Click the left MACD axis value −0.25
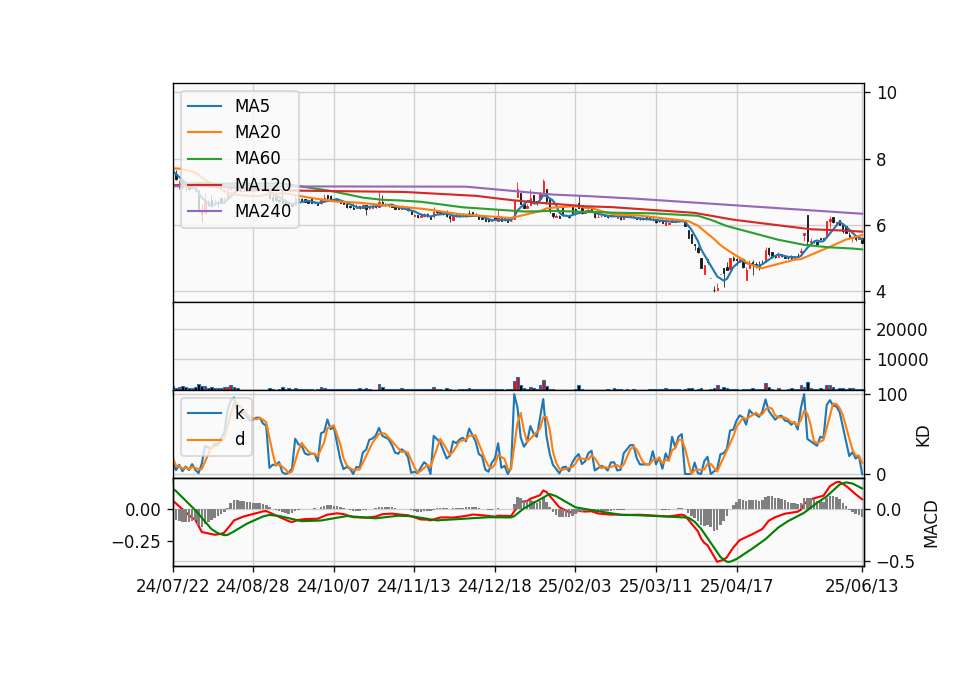The width and height of the screenshot is (960, 690). tap(137, 542)
